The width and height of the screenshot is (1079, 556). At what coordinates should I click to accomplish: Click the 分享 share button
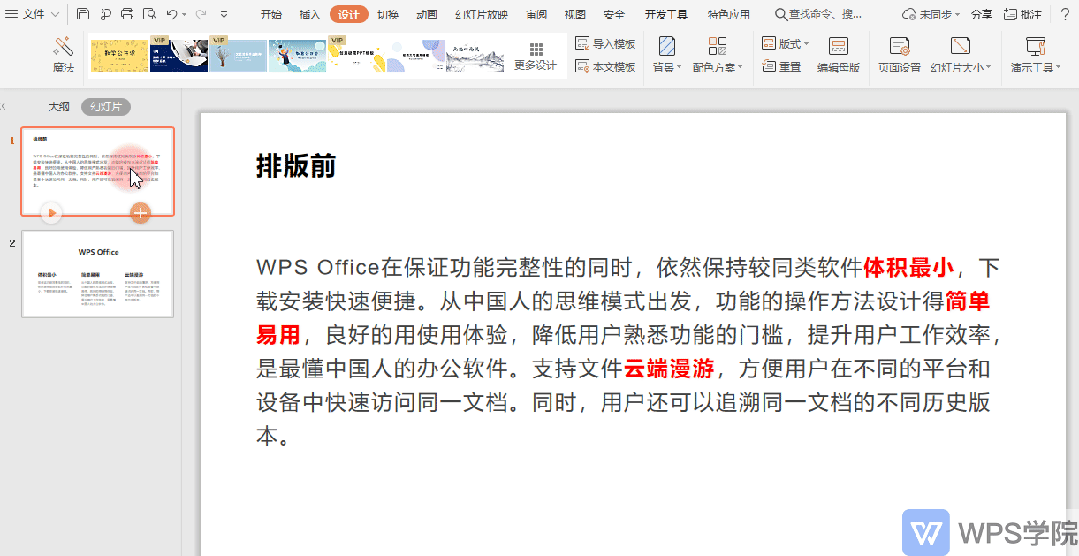981,14
